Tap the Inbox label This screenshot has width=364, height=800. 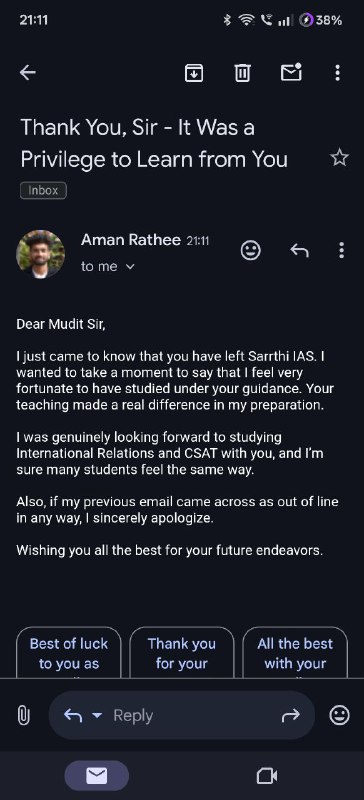(x=43, y=191)
